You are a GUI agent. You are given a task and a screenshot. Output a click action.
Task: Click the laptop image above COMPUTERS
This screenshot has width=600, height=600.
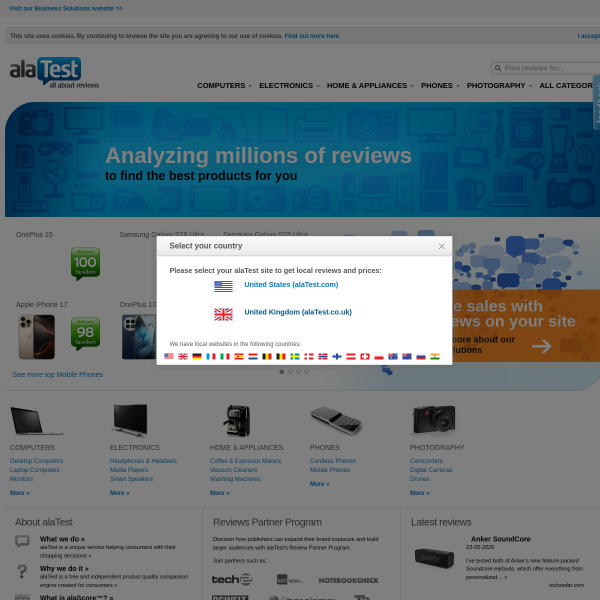36,421
